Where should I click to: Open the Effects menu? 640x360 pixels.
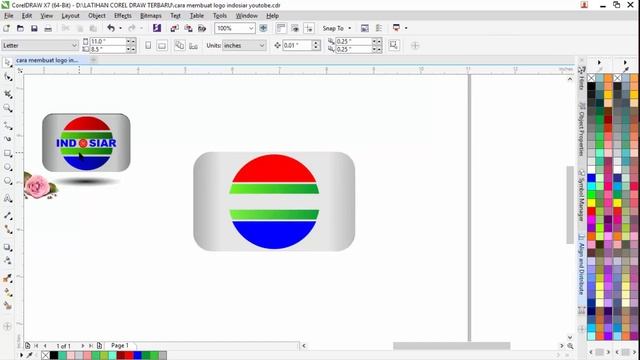123,16
